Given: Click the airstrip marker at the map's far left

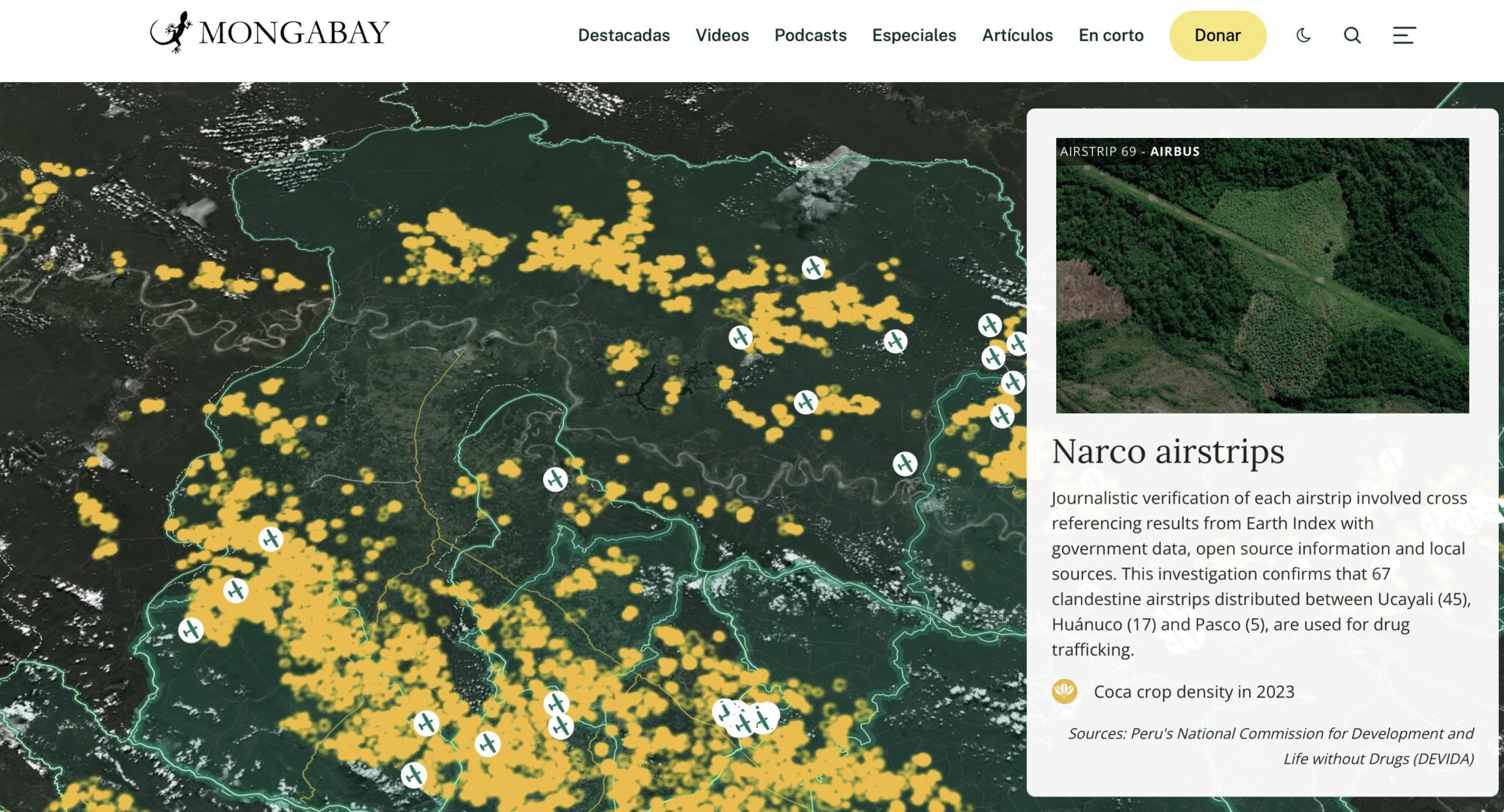Looking at the screenshot, I should [191, 630].
